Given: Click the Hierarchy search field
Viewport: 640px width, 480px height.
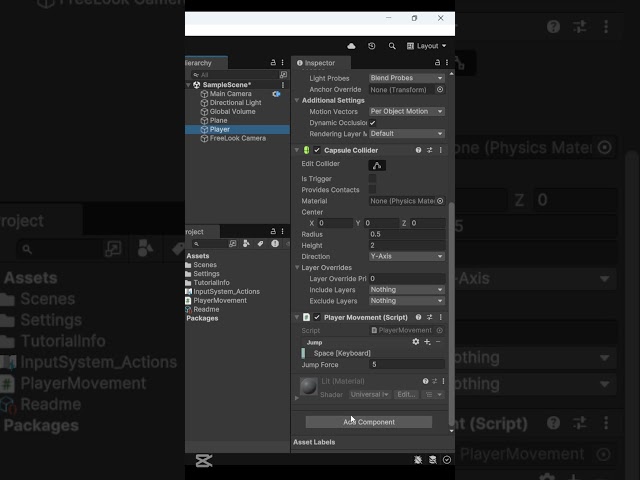Looking at the screenshot, I should coord(235,75).
